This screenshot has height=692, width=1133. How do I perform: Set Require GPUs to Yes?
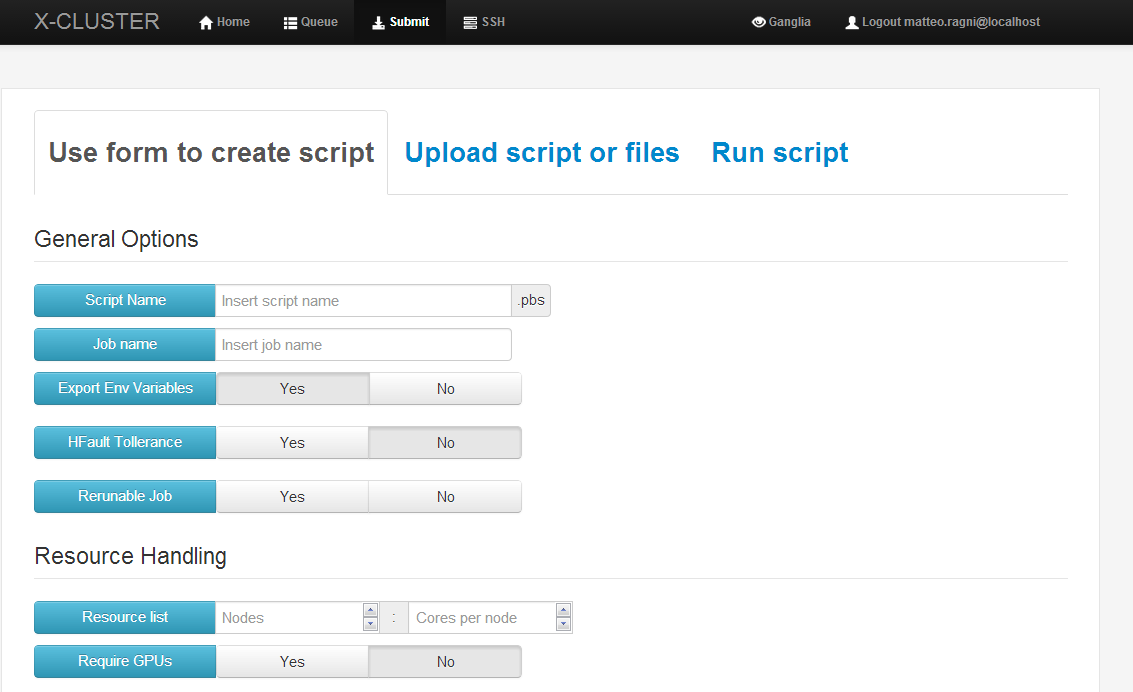pyautogui.click(x=293, y=662)
